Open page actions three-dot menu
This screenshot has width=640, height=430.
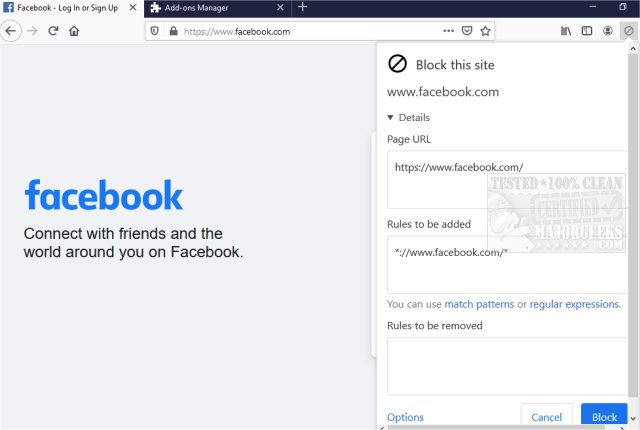pos(447,31)
